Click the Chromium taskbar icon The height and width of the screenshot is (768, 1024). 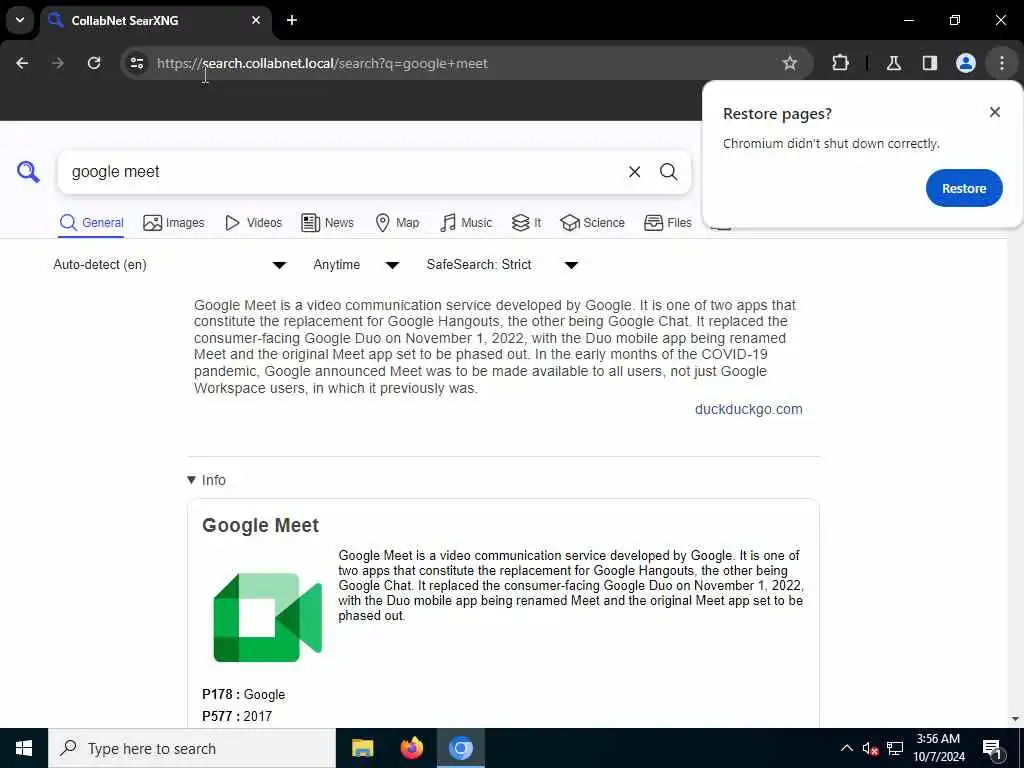(x=460, y=748)
